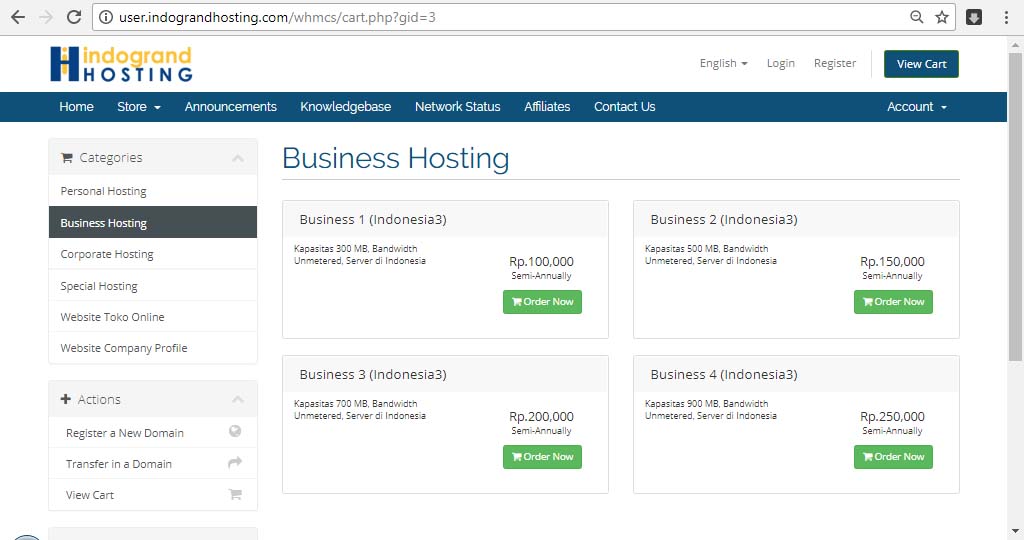Click the globe icon beside Register a New Domain
Screen dimensions: 1024x540
tap(235, 432)
